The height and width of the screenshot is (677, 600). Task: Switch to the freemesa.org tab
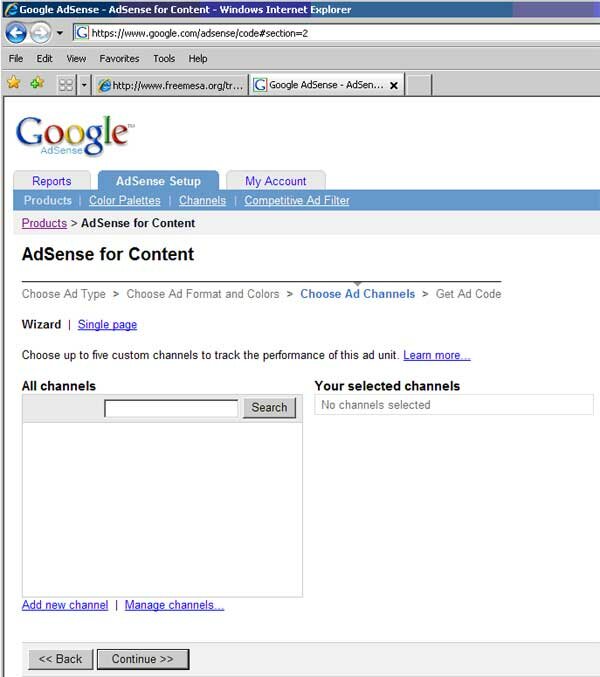coord(171,85)
